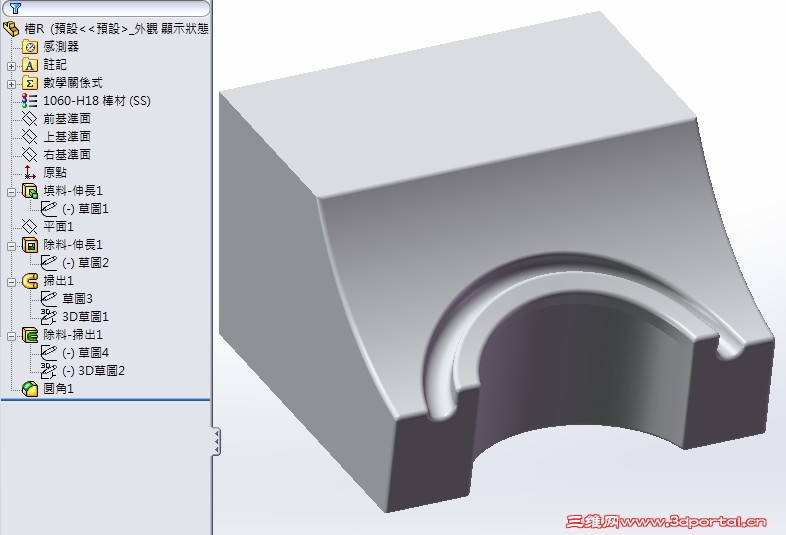
Task: Click the 草圖2 sketch icon
Action: coord(49,263)
